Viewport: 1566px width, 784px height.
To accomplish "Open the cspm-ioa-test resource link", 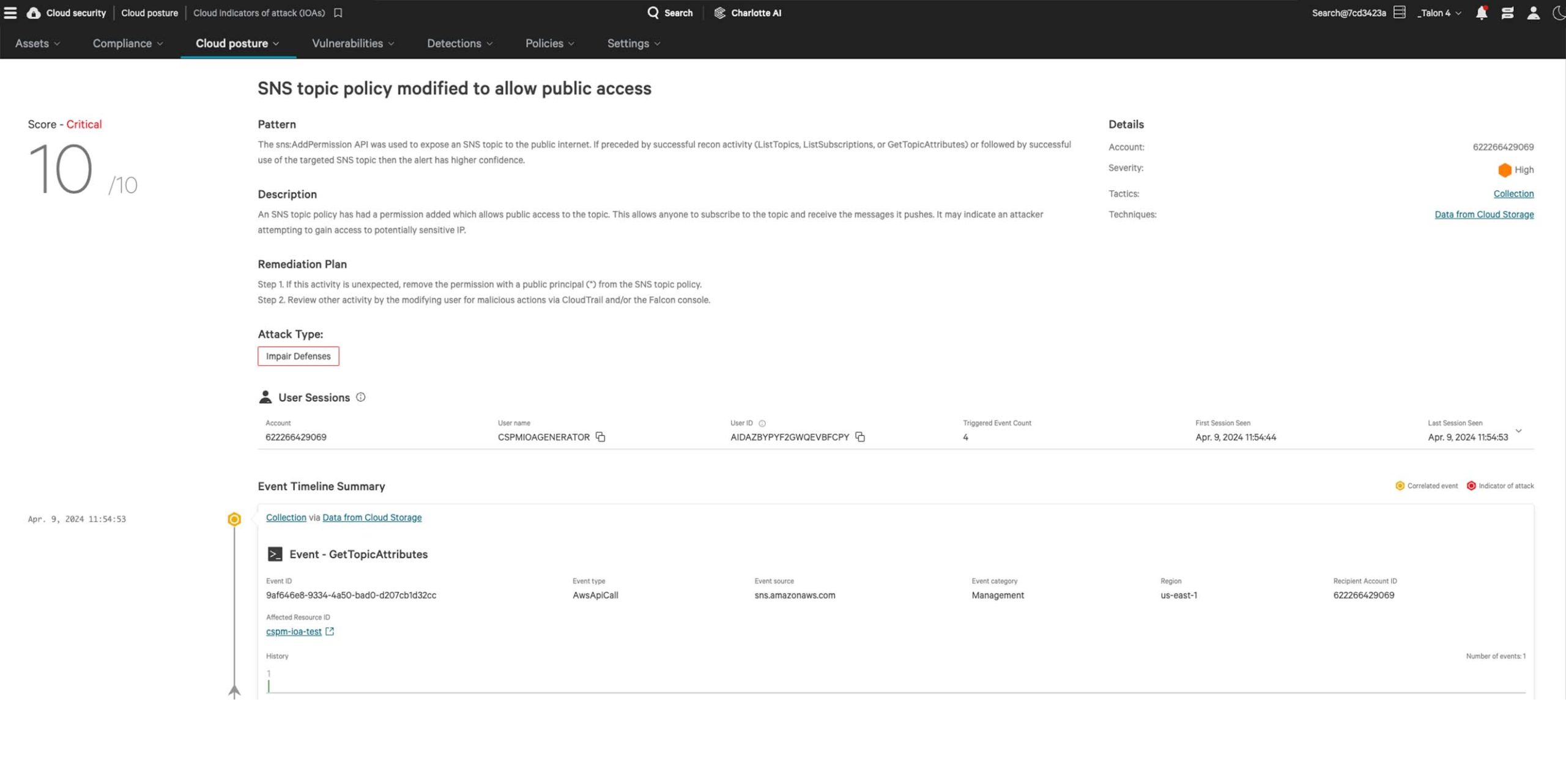I will pyautogui.click(x=294, y=631).
